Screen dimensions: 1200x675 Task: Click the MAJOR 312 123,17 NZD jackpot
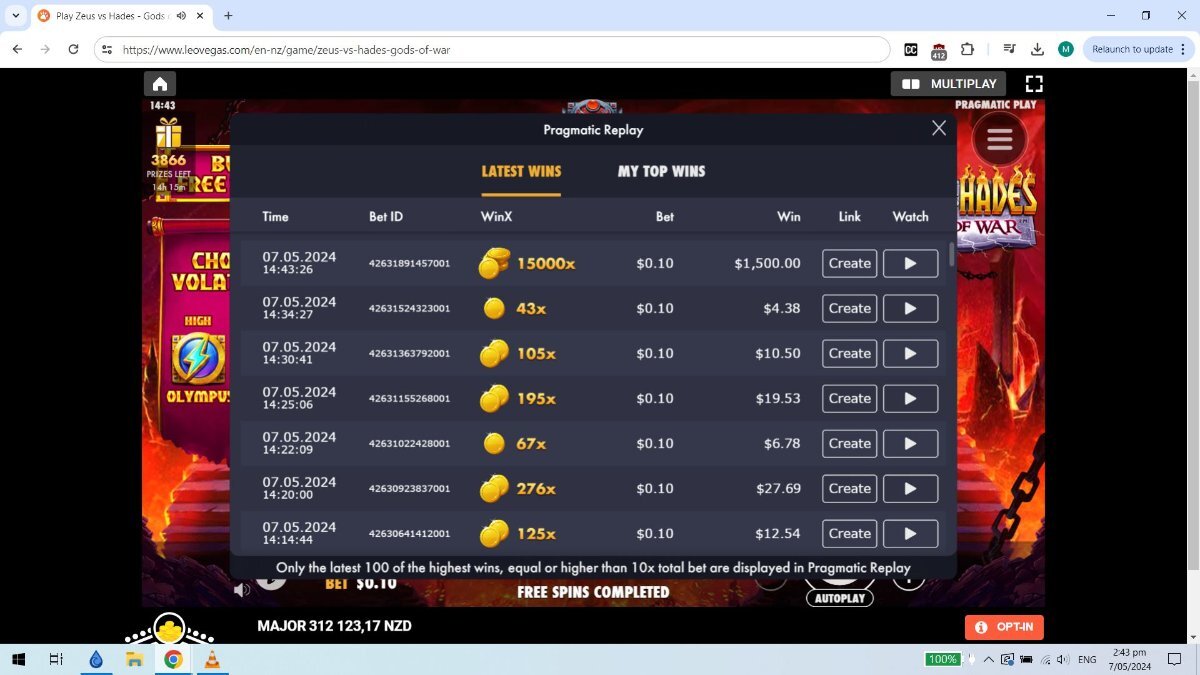[x=334, y=626]
